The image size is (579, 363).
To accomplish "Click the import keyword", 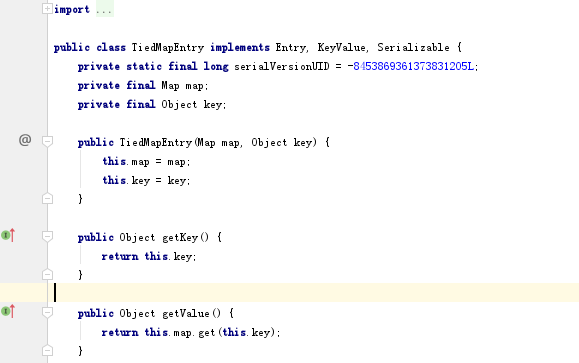I will [x=72, y=9].
